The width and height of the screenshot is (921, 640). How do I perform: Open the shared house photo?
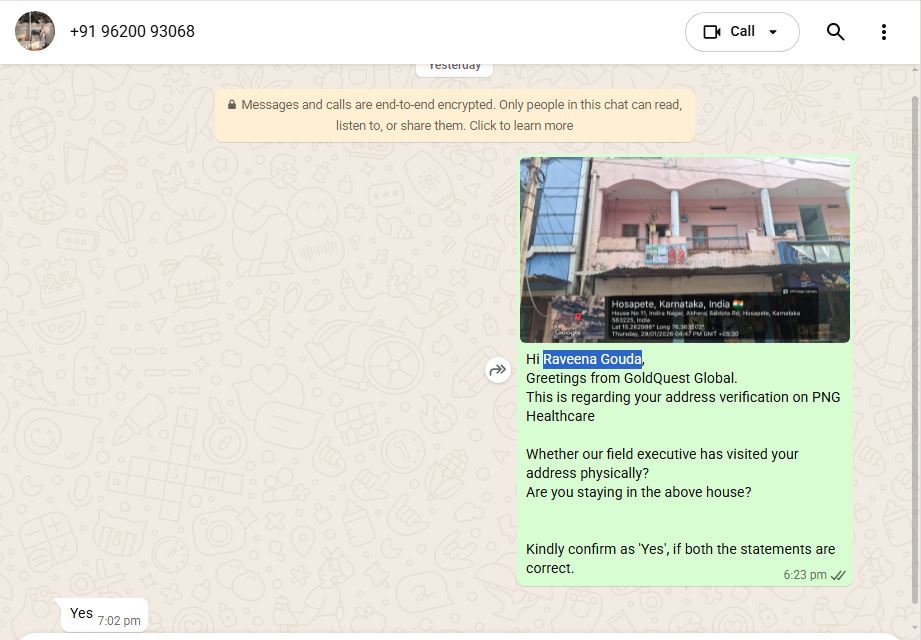click(x=685, y=250)
